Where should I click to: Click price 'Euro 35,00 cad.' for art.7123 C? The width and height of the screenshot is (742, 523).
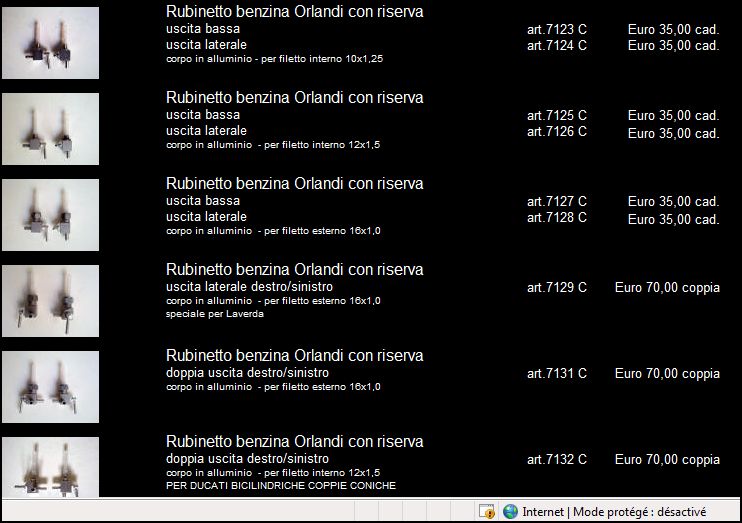click(x=673, y=29)
